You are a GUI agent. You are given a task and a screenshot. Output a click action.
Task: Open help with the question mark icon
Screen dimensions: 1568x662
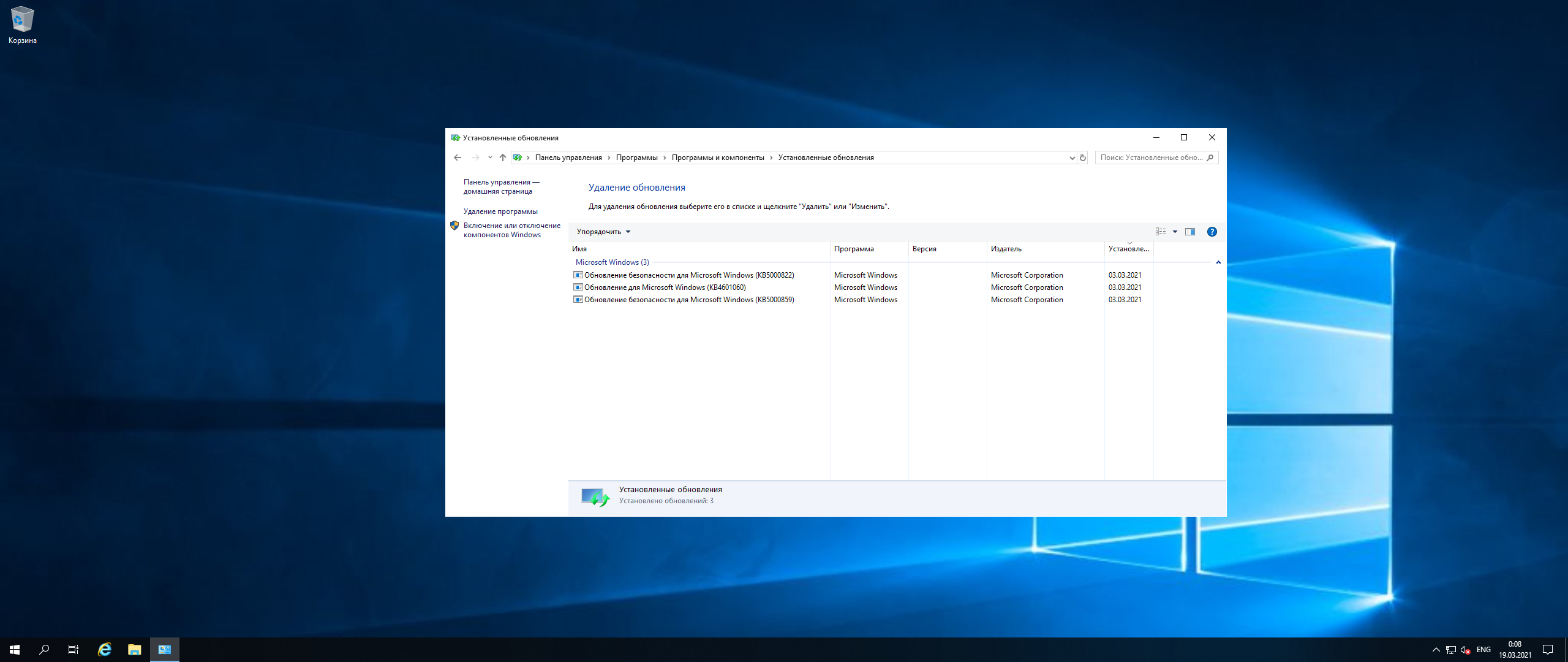(x=1212, y=232)
